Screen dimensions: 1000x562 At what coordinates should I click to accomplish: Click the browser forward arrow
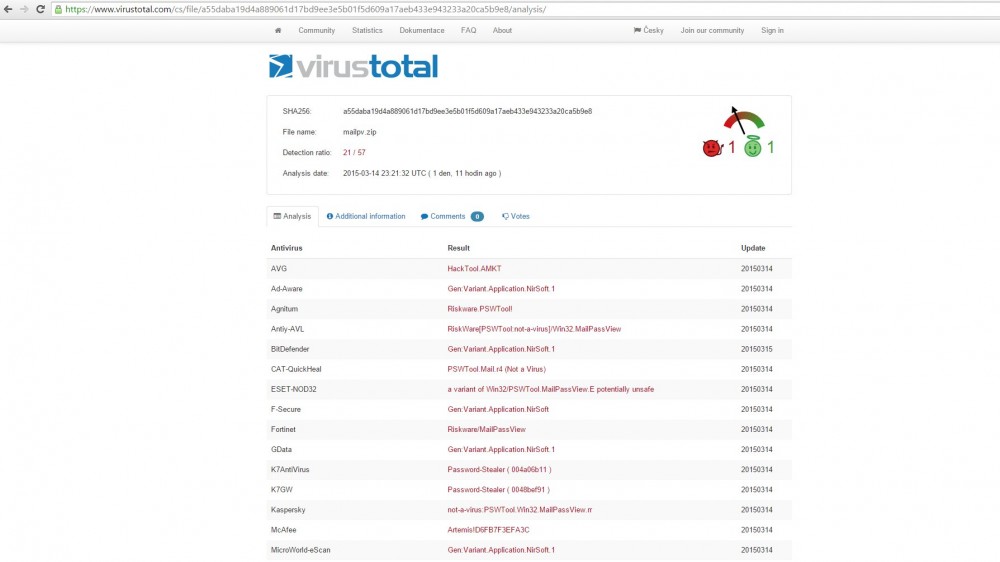point(24,9)
